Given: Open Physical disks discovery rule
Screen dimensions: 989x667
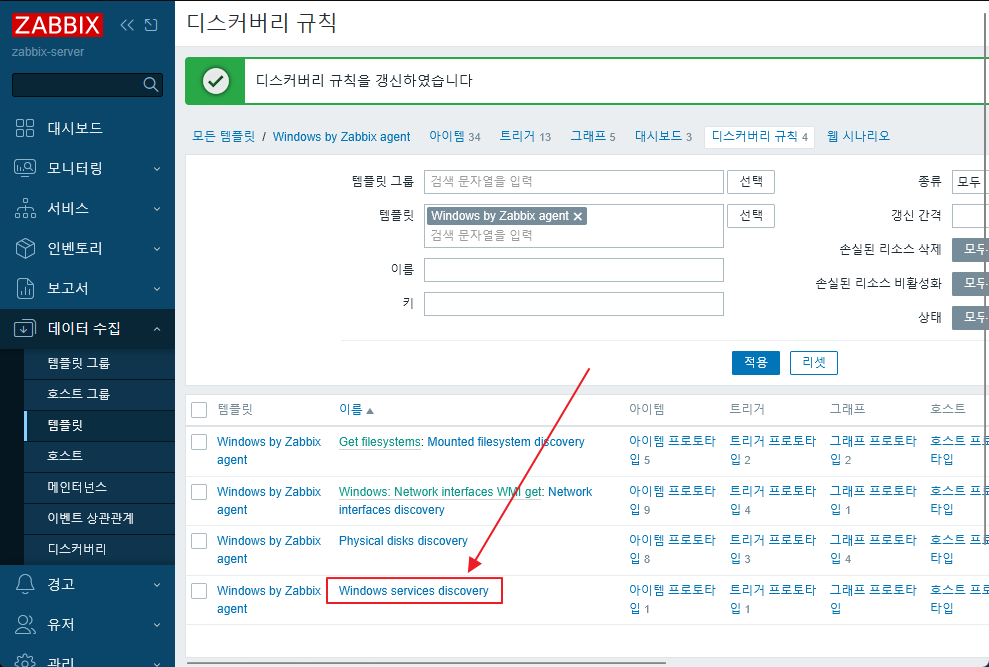Looking at the screenshot, I should [x=403, y=541].
